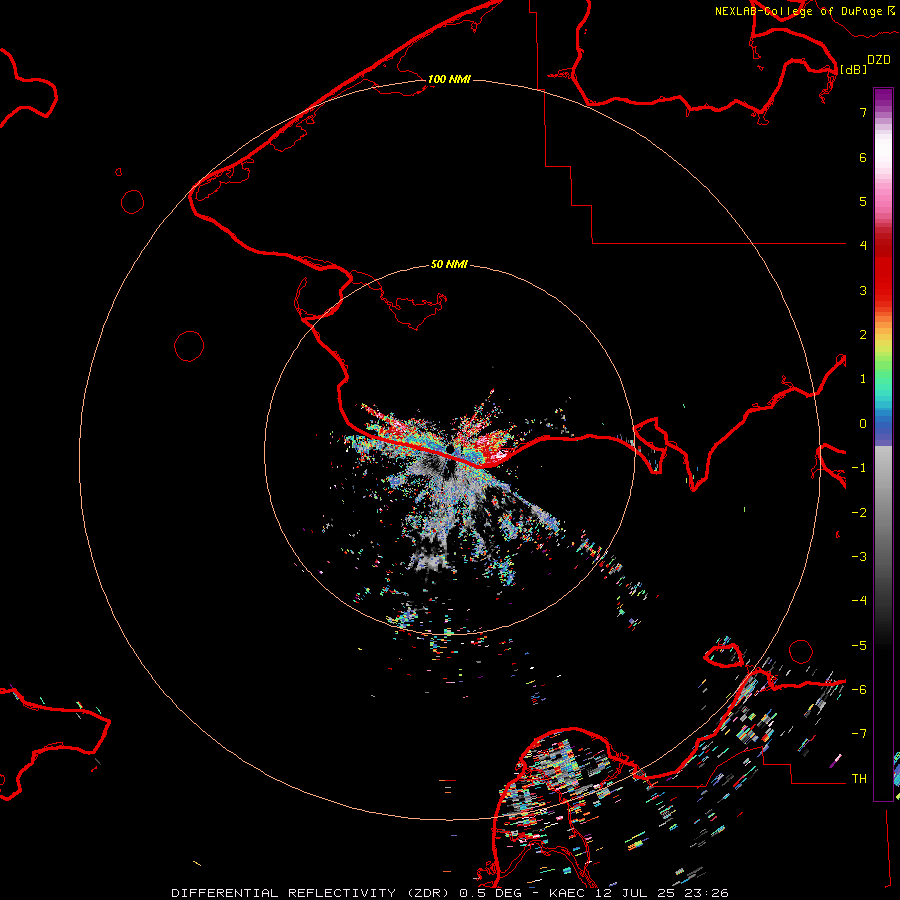Click the 3 value on color scale
Viewport: 900px width, 900px height.
(863, 290)
